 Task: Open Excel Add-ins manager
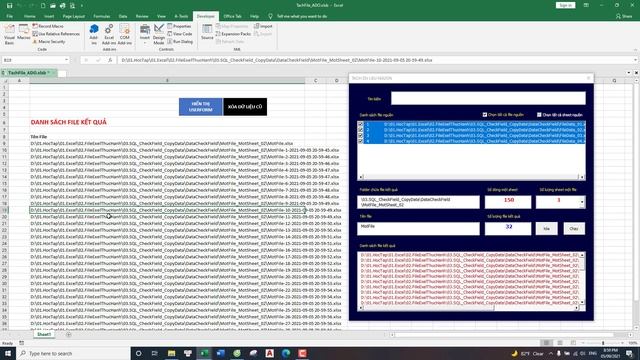click(x=109, y=34)
